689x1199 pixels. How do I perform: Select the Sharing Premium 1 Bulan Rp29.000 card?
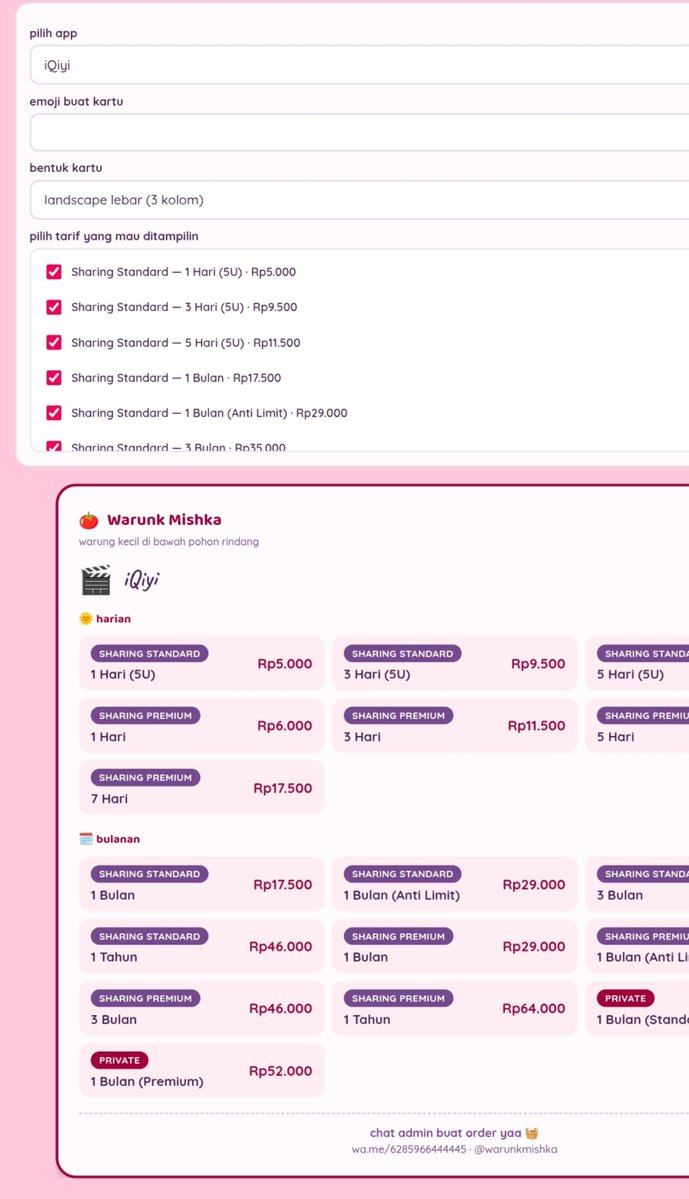[x=455, y=946]
